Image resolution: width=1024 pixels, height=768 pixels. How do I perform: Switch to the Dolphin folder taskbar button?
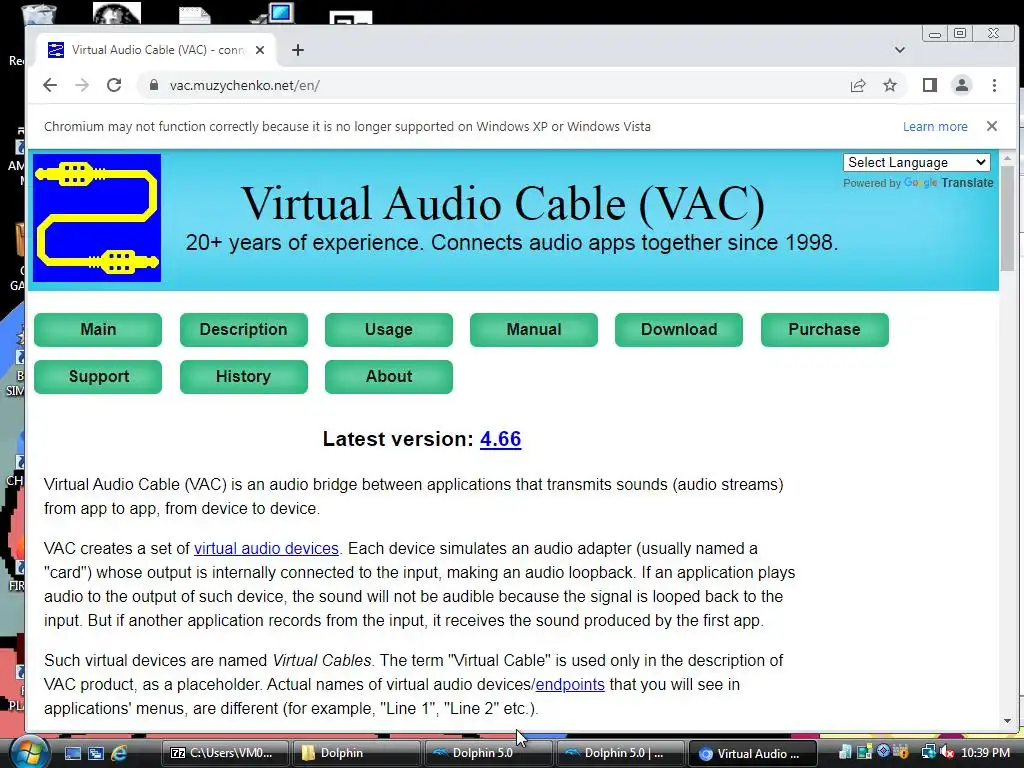coord(356,753)
